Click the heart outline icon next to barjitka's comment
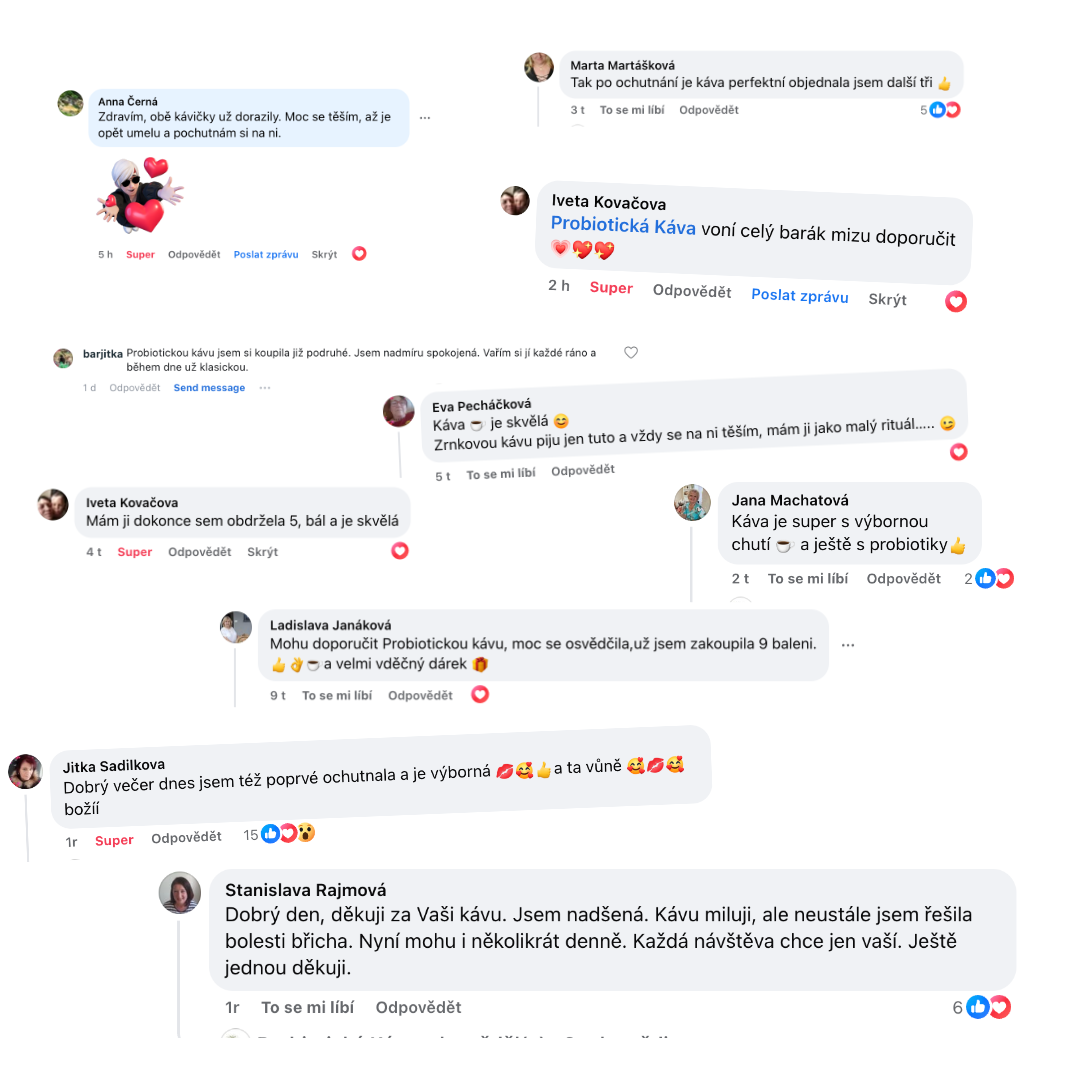Image resolution: width=1080 pixels, height=1080 pixels. click(631, 353)
